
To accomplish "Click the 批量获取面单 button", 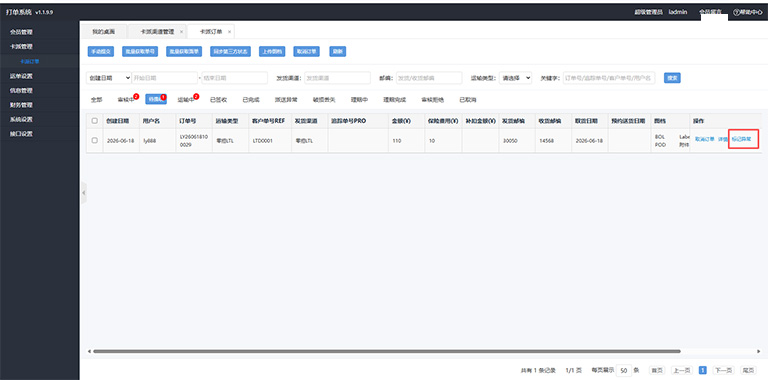I will [184, 52].
